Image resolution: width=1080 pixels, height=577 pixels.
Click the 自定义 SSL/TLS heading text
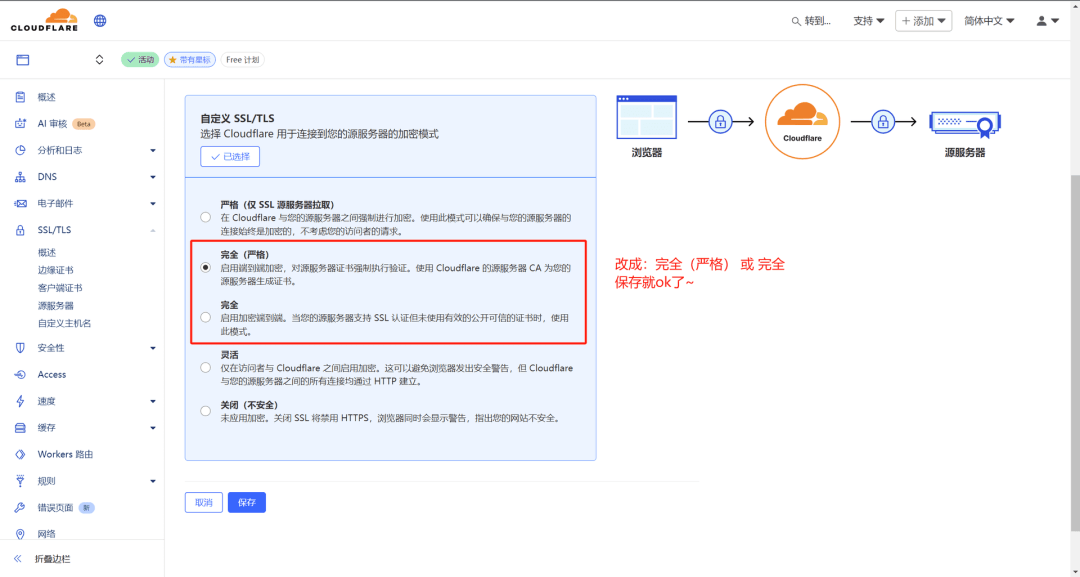pos(238,118)
